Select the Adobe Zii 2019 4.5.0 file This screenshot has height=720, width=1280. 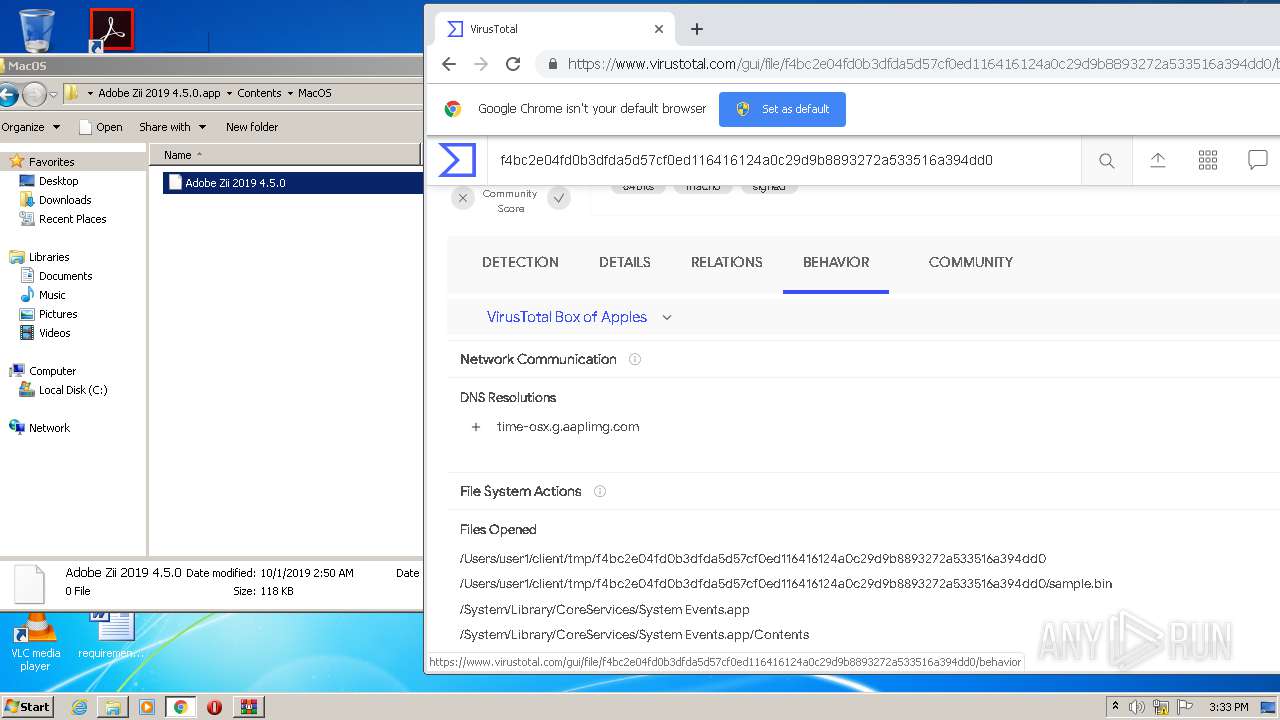(x=292, y=183)
